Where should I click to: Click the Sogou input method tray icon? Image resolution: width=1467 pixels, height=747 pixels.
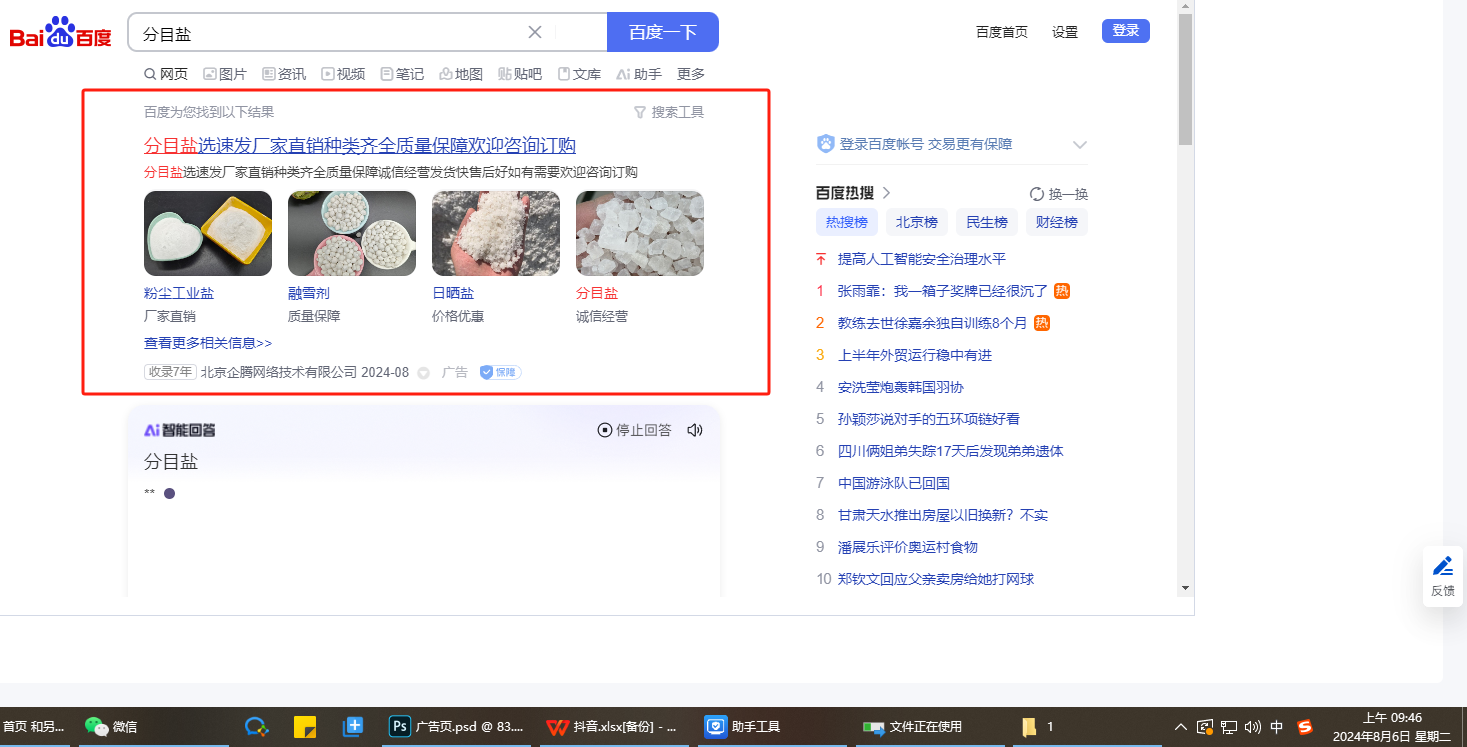pos(1304,727)
